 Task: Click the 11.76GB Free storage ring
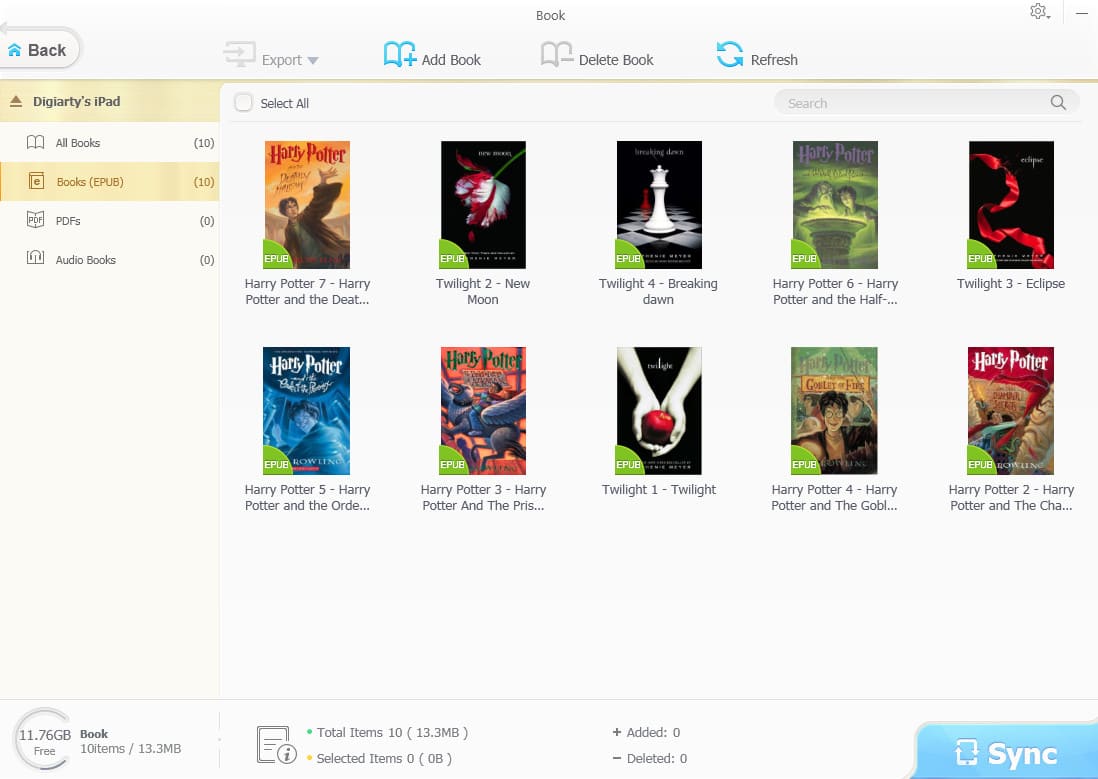tap(44, 740)
